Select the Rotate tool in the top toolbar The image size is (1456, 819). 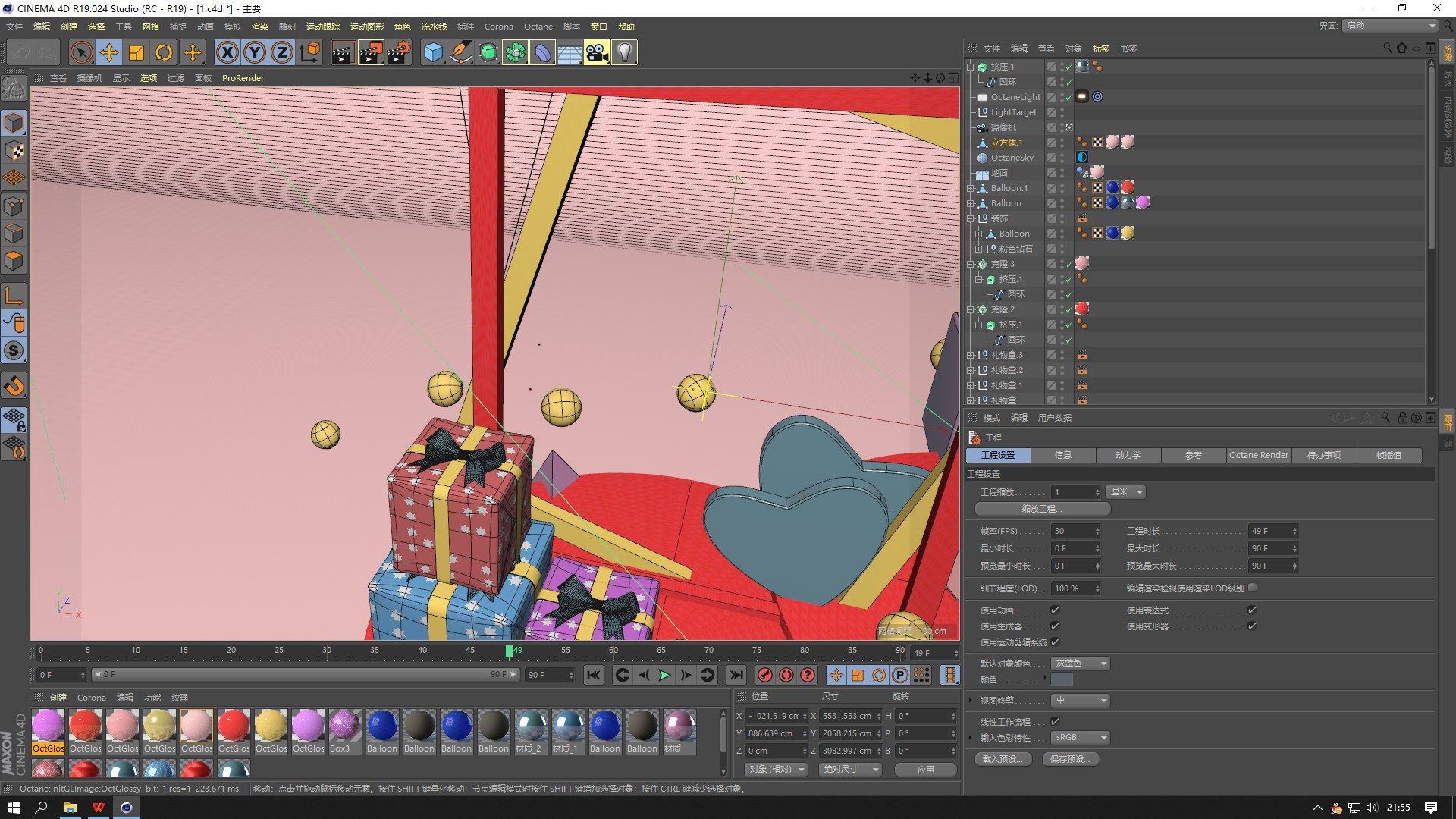(164, 52)
